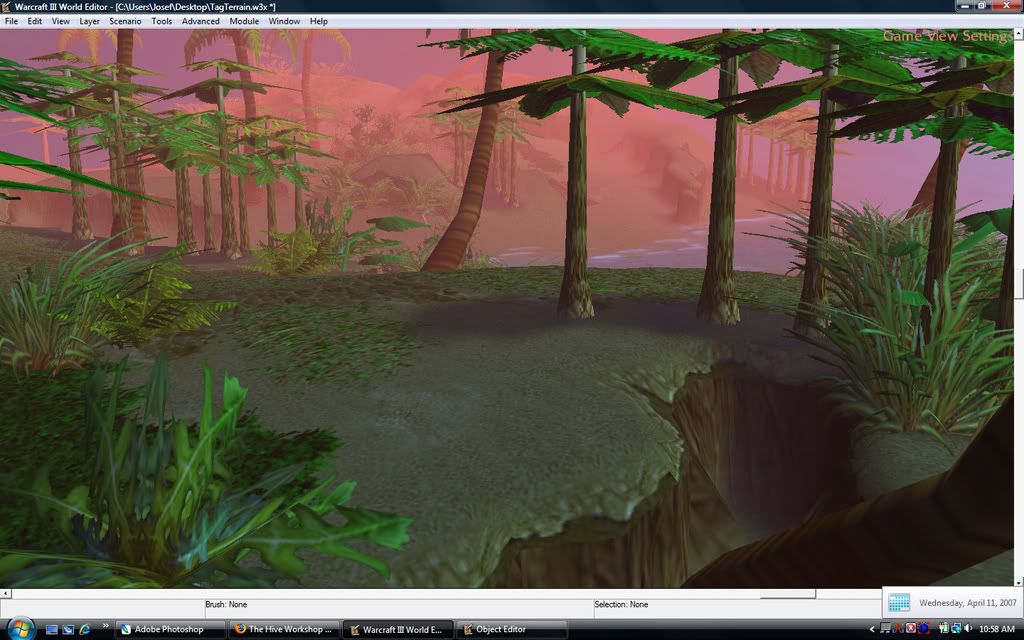
Task: Click the Brush: None status text
Action: click(226, 605)
